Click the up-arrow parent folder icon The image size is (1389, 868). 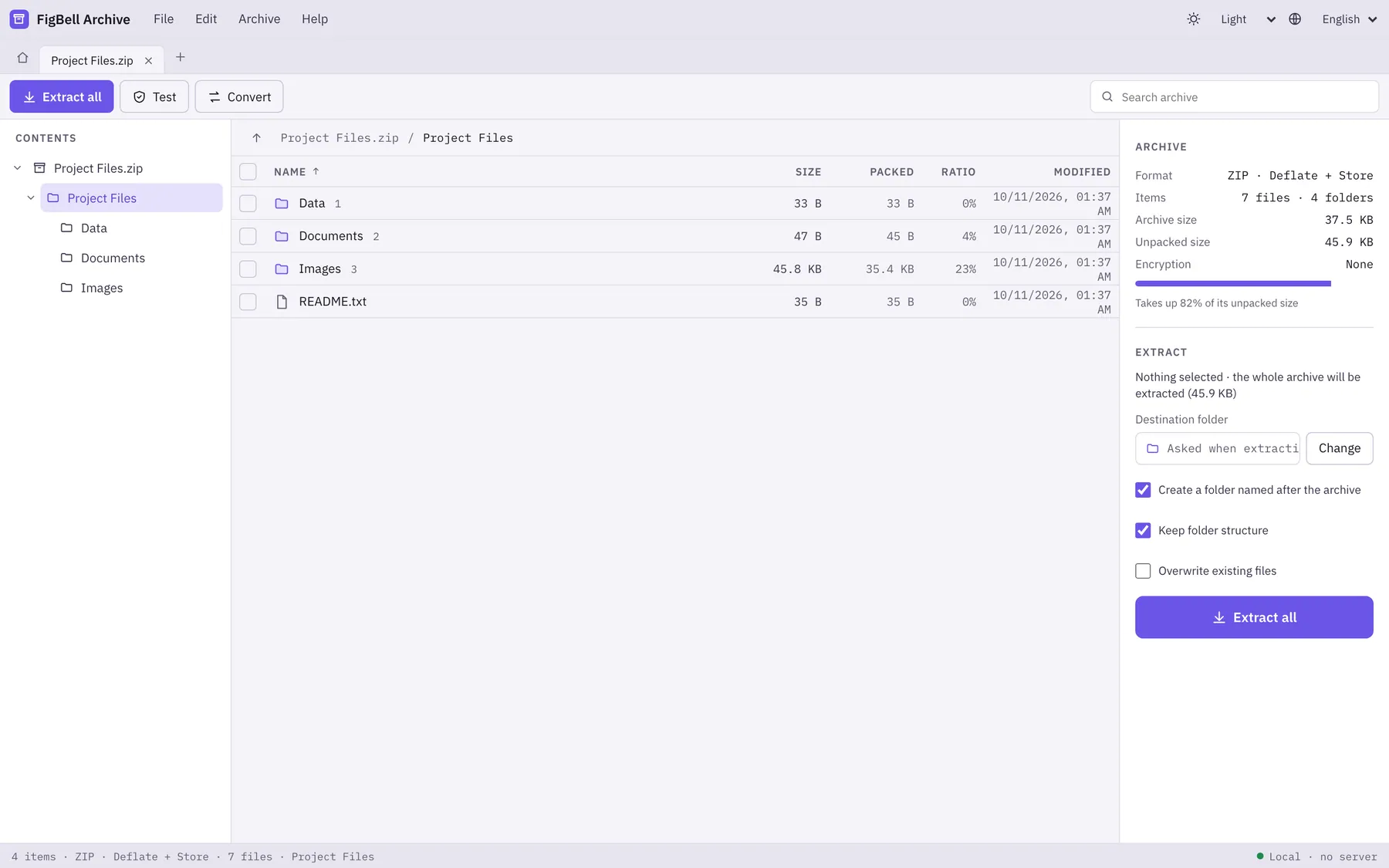[257, 138]
